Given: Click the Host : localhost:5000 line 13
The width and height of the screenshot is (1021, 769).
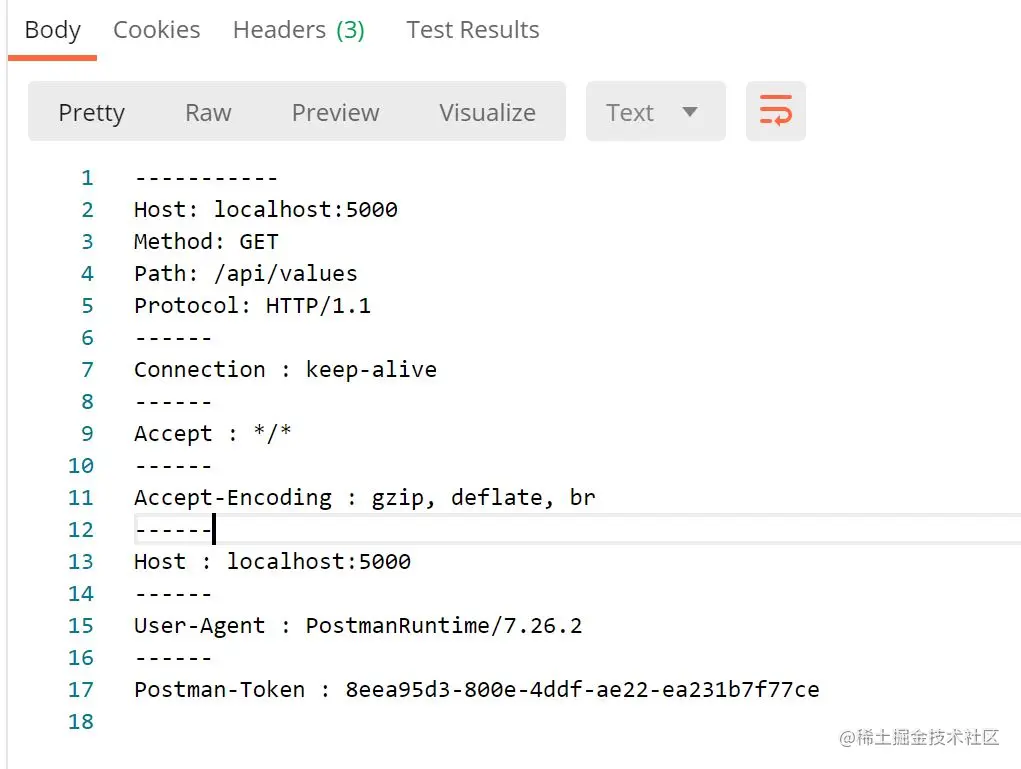Looking at the screenshot, I should pos(272,562).
